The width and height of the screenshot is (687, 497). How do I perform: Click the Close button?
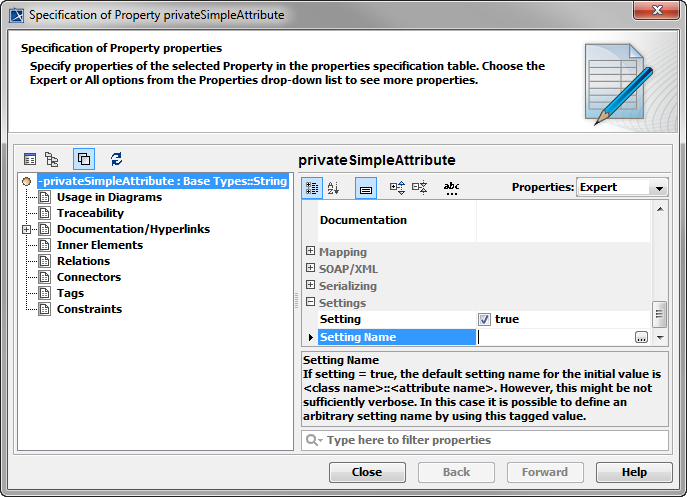367,472
